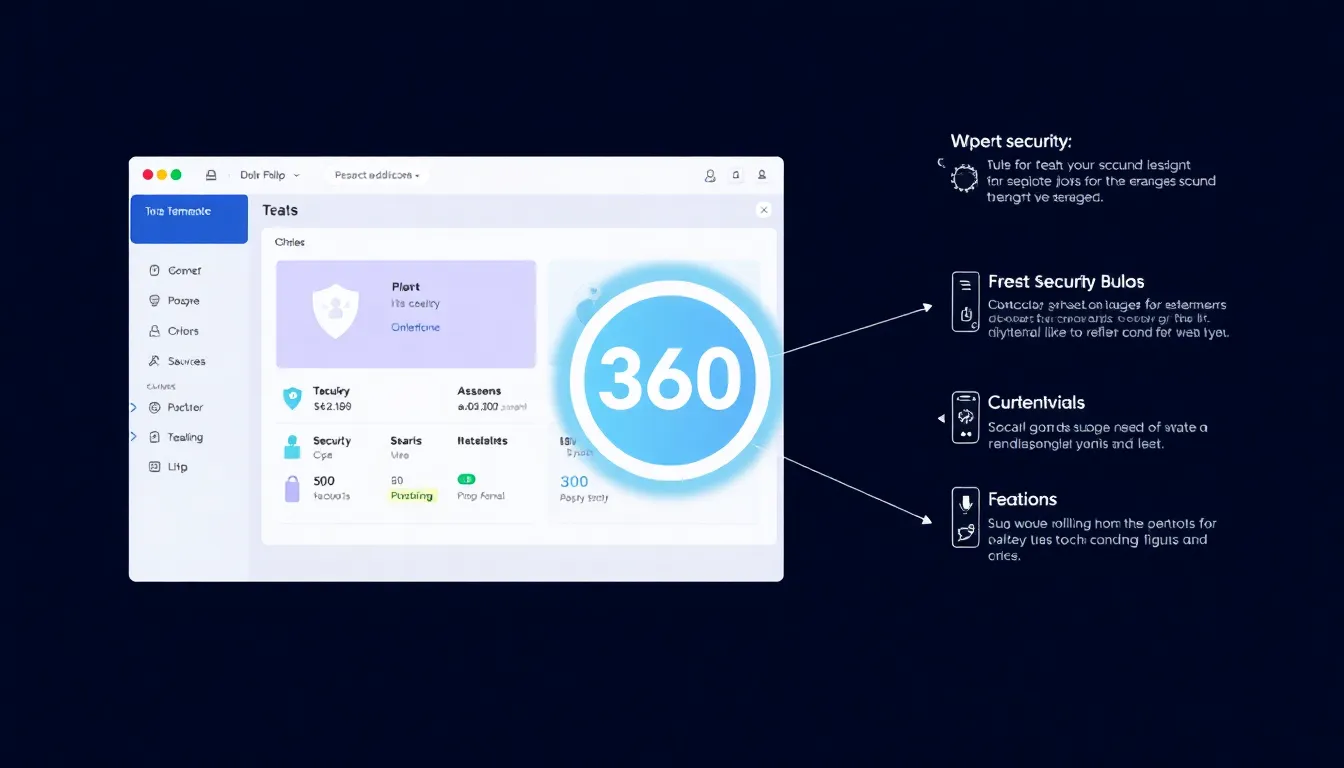
Task: Click the highlighted "Pending" status label
Action: click(x=412, y=495)
